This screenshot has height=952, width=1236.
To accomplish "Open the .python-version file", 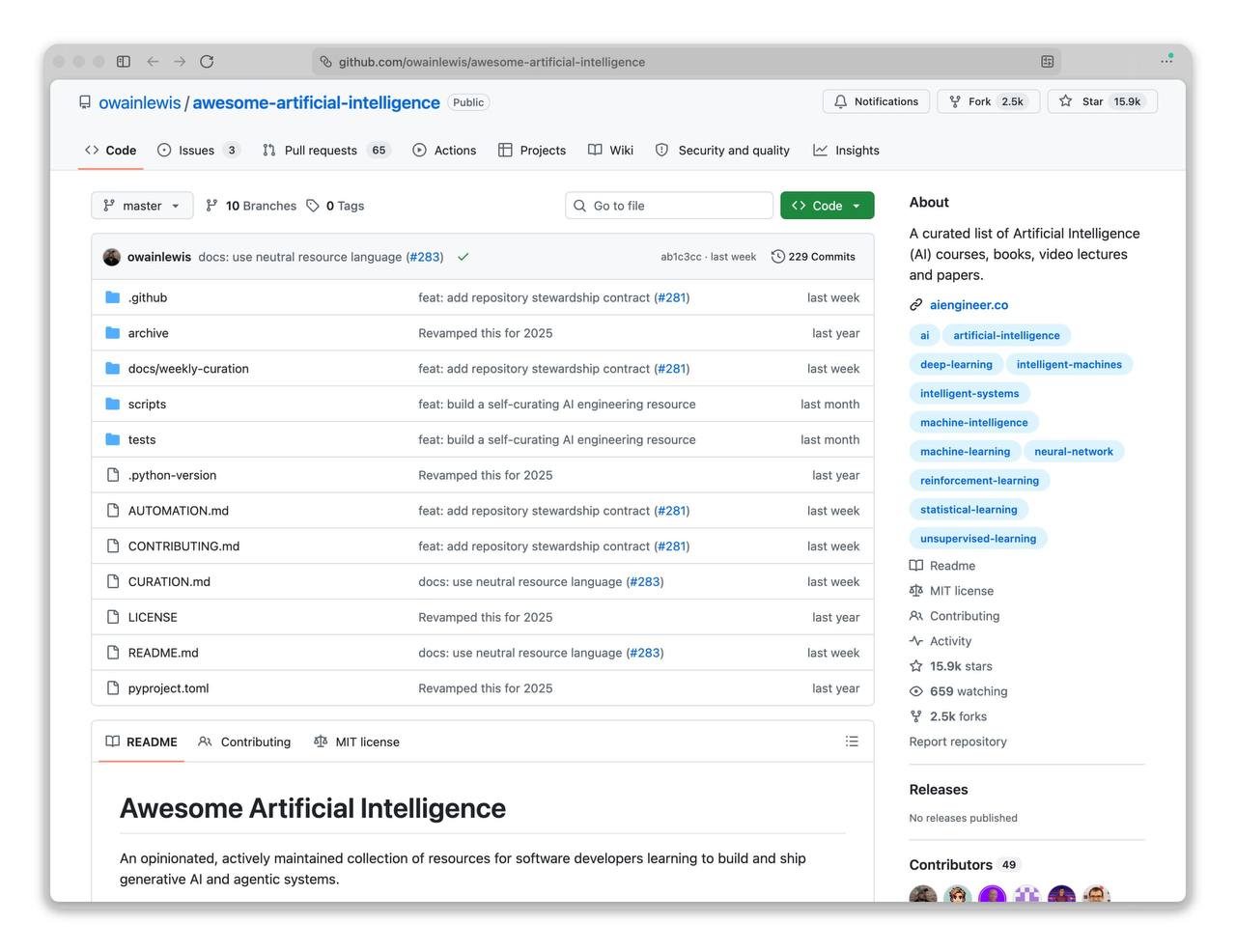I will pyautogui.click(x=172, y=475).
